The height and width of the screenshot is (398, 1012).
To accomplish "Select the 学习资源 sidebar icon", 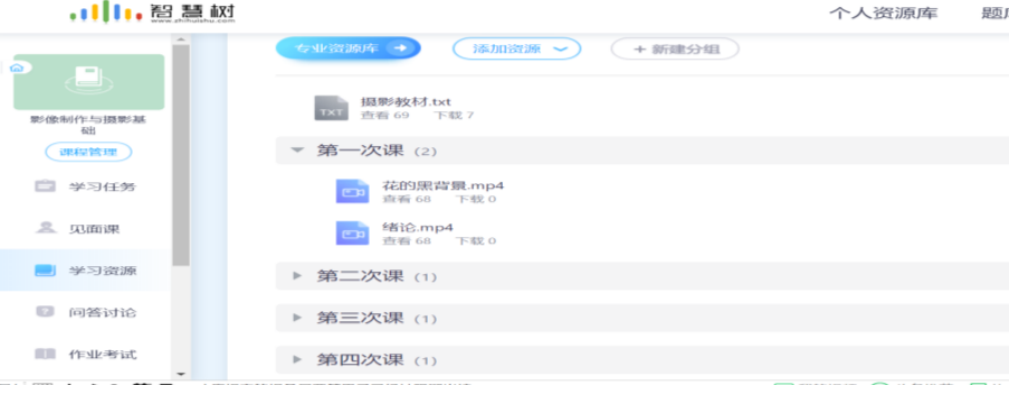I will click(x=45, y=270).
